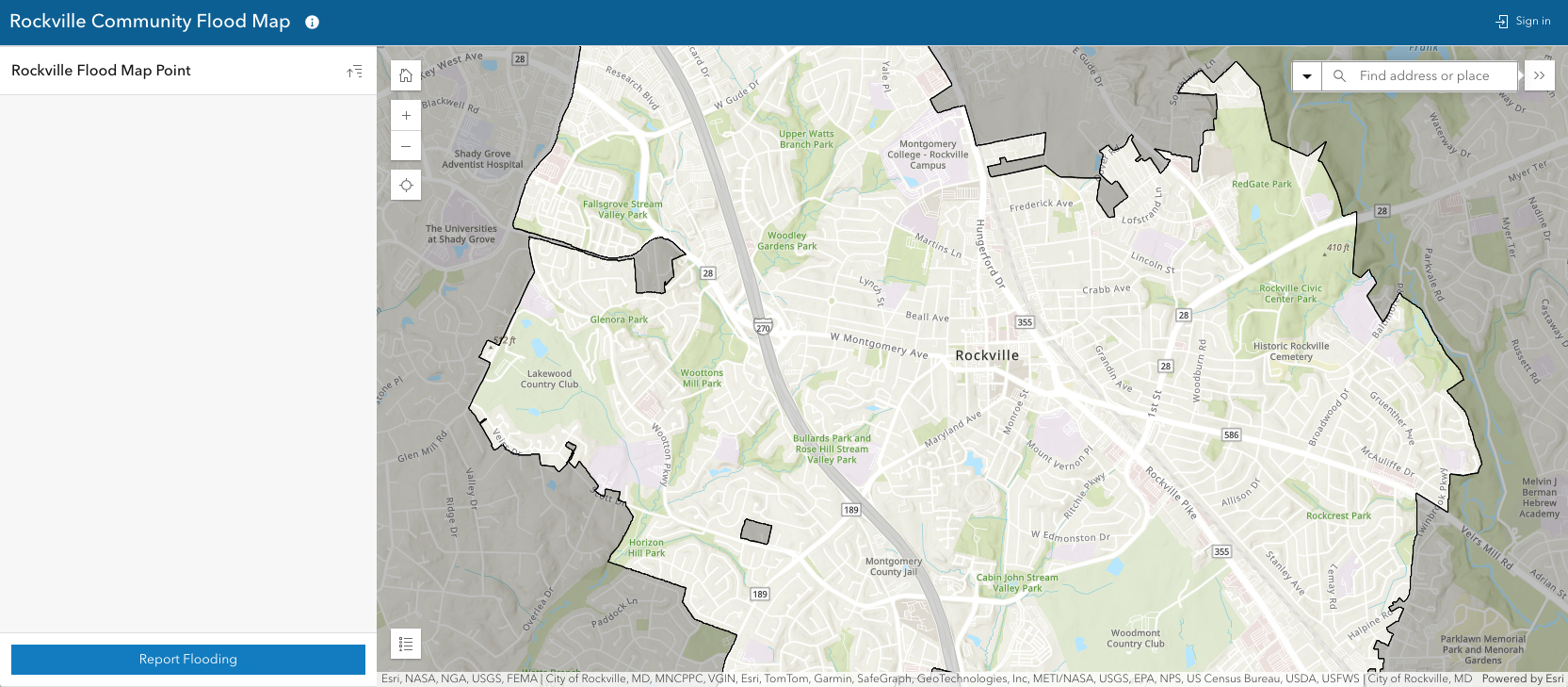Click the Powered by Esri link
Image resolution: width=1568 pixels, height=687 pixels.
tap(1522, 679)
